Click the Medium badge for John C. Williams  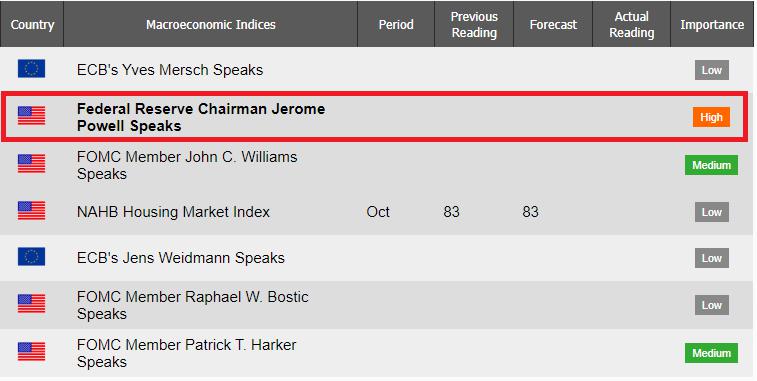point(711,165)
